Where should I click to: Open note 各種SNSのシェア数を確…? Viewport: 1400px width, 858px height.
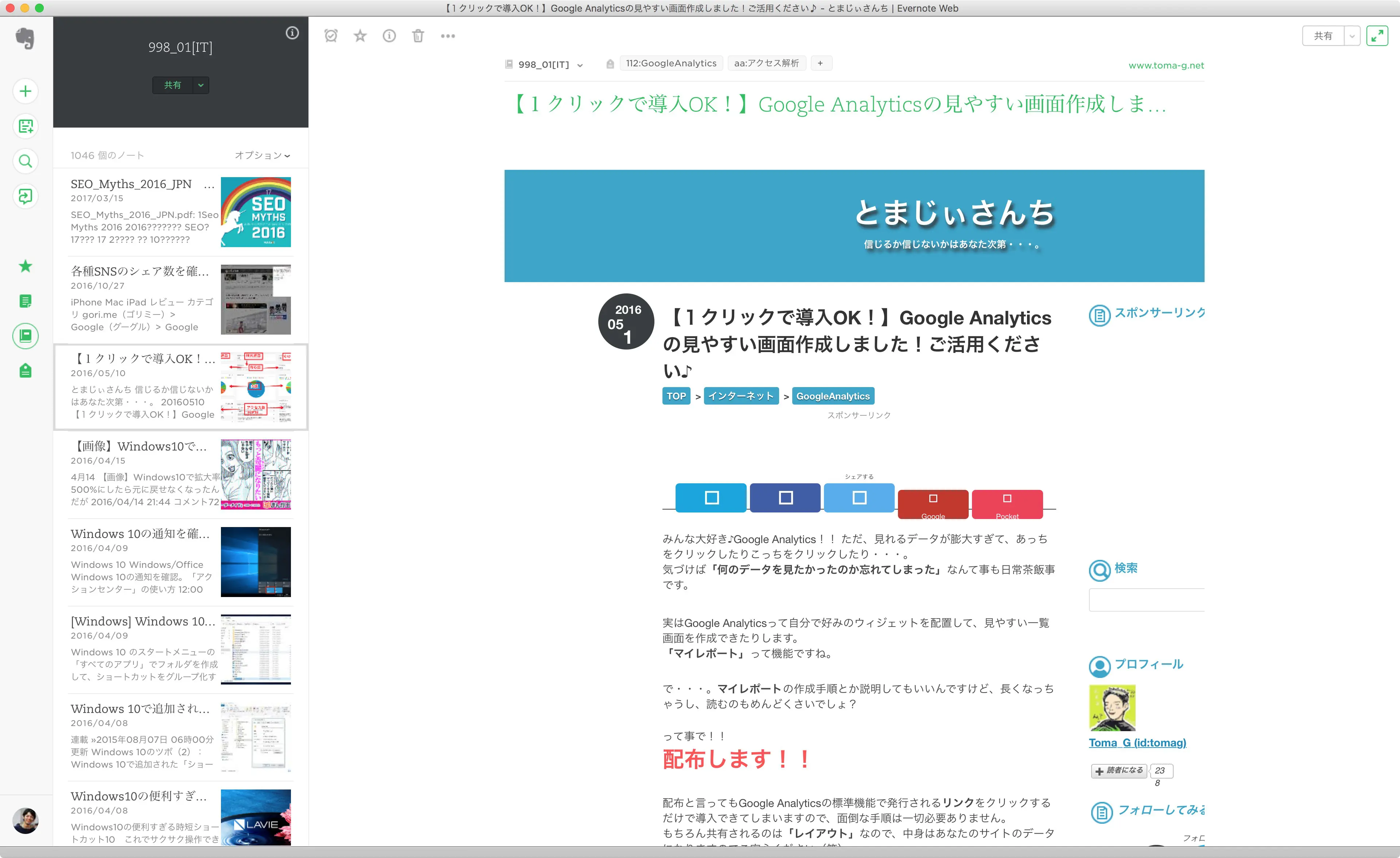[x=181, y=300]
